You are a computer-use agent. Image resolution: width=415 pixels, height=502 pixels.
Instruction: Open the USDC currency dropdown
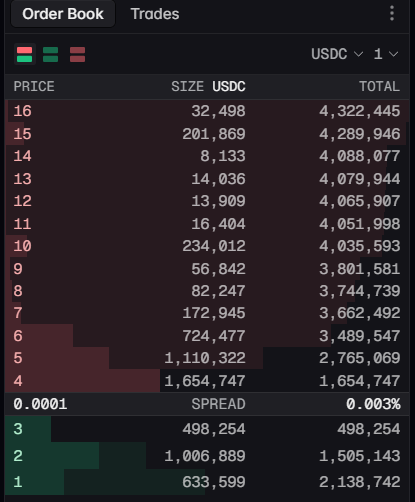click(337, 54)
